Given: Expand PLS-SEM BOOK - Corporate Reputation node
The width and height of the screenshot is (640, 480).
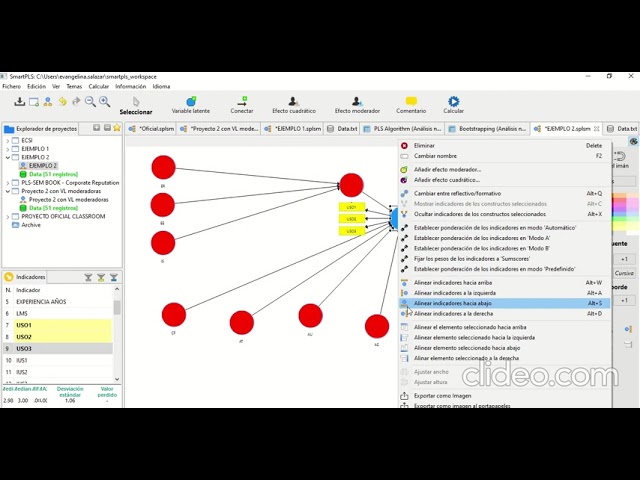Looking at the screenshot, I should pyautogui.click(x=7, y=183).
